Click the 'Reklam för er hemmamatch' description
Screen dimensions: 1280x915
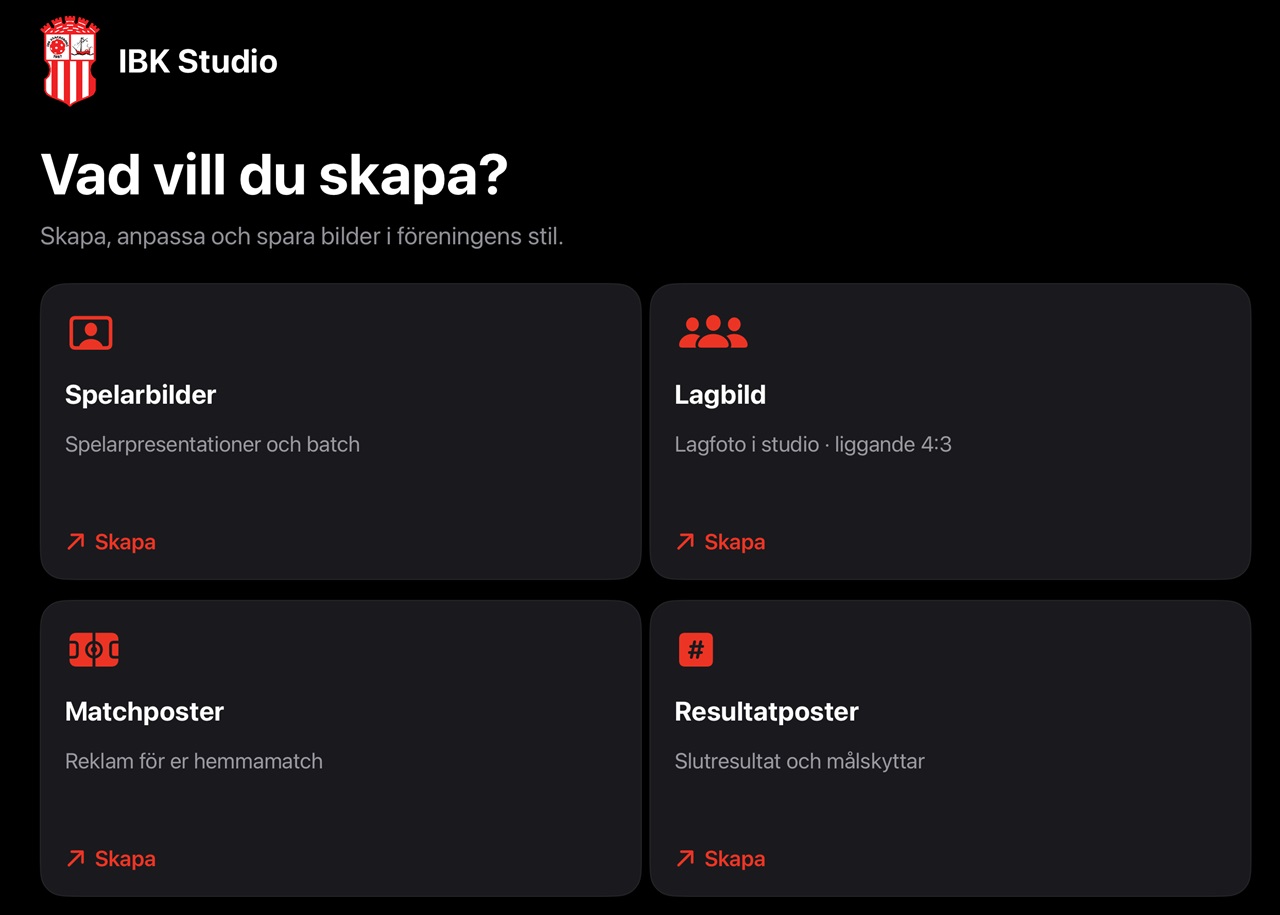(194, 761)
